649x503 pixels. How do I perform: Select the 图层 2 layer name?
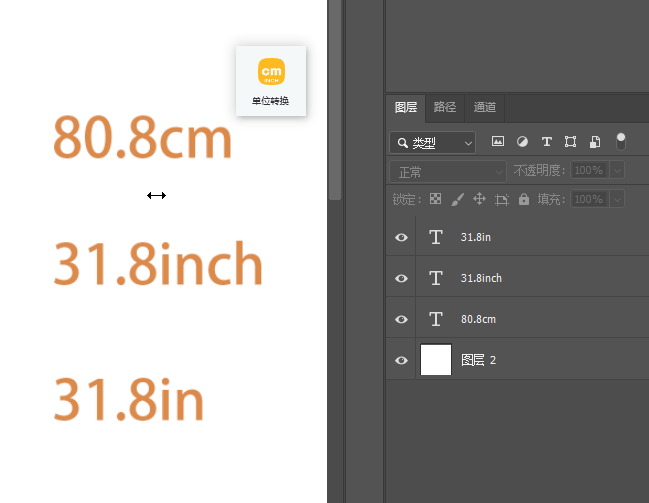click(478, 360)
